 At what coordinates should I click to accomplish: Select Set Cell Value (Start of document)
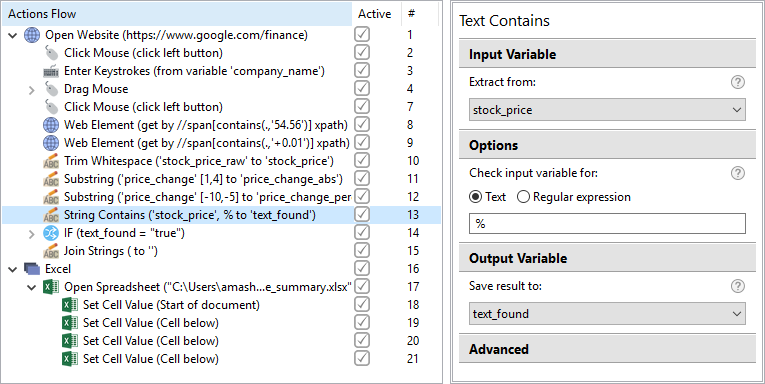[x=171, y=305]
